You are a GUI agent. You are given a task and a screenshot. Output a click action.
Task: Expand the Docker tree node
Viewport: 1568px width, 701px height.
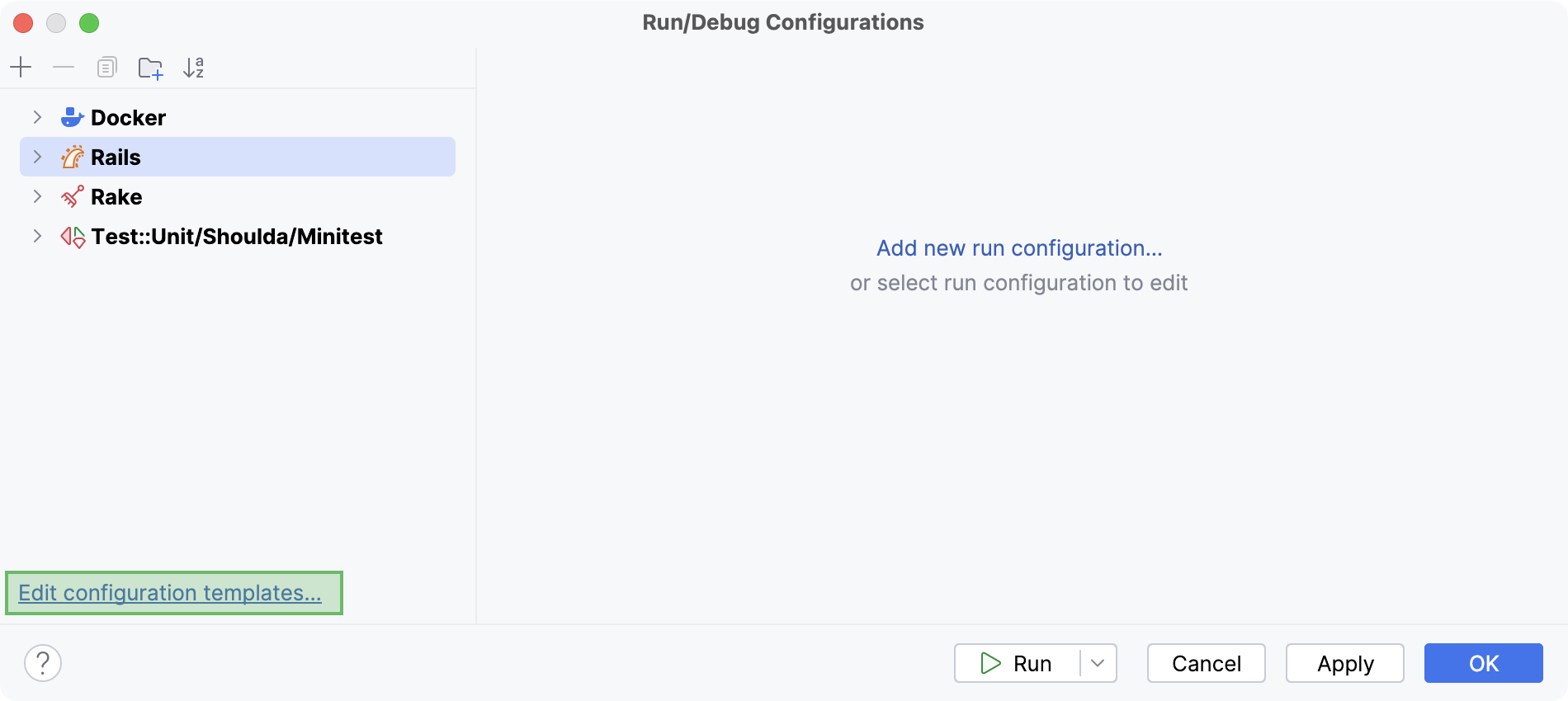pyautogui.click(x=37, y=117)
